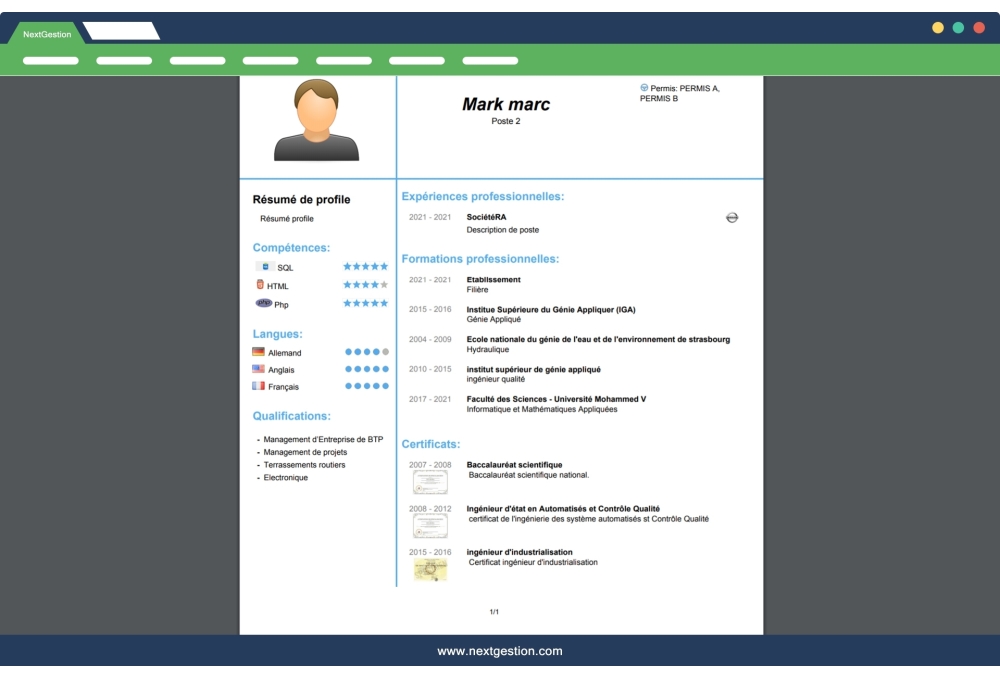Click the first pill button in green toolbar

click(x=50, y=60)
